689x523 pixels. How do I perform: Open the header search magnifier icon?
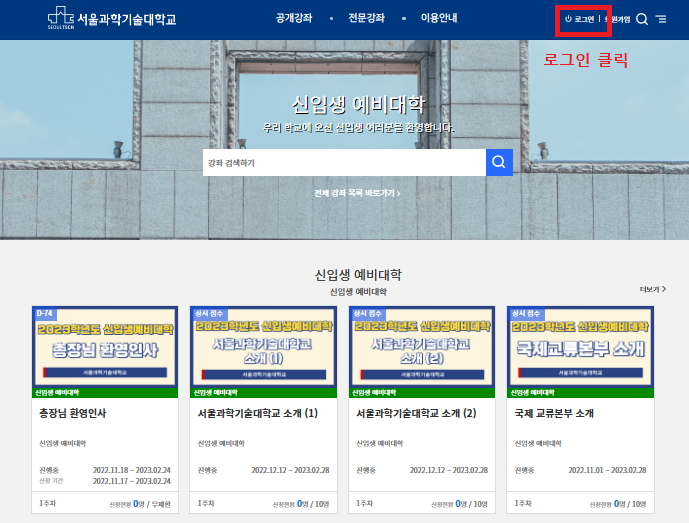[642, 19]
